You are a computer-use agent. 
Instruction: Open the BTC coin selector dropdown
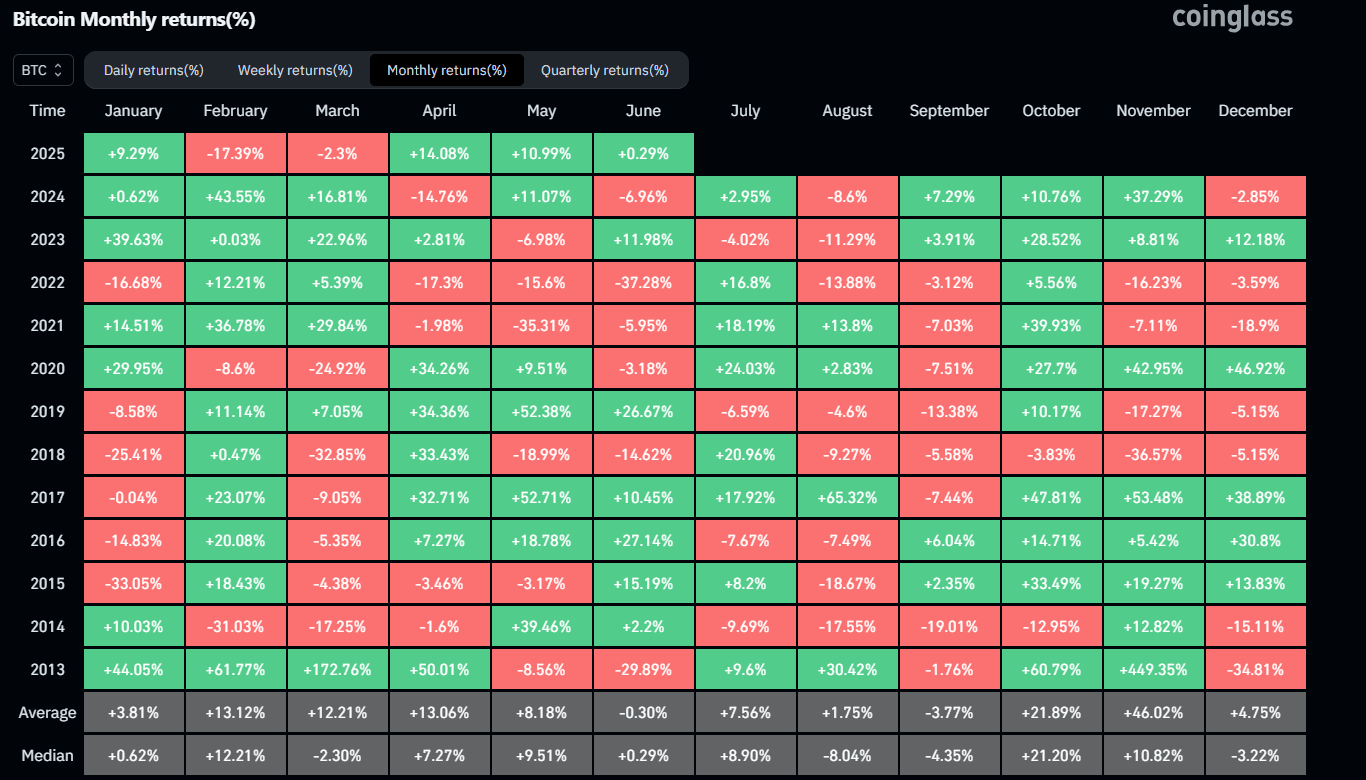42,69
